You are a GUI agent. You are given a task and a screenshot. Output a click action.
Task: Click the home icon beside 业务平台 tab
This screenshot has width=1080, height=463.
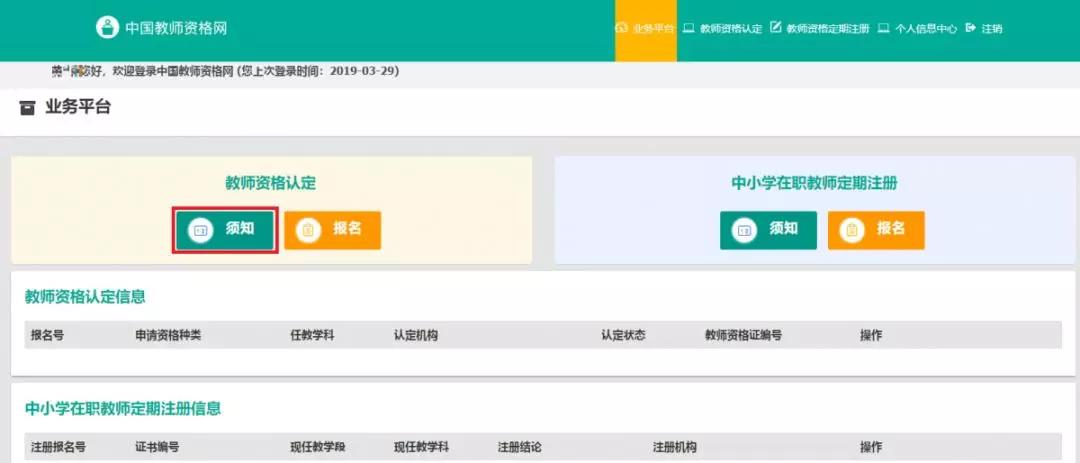(622, 28)
